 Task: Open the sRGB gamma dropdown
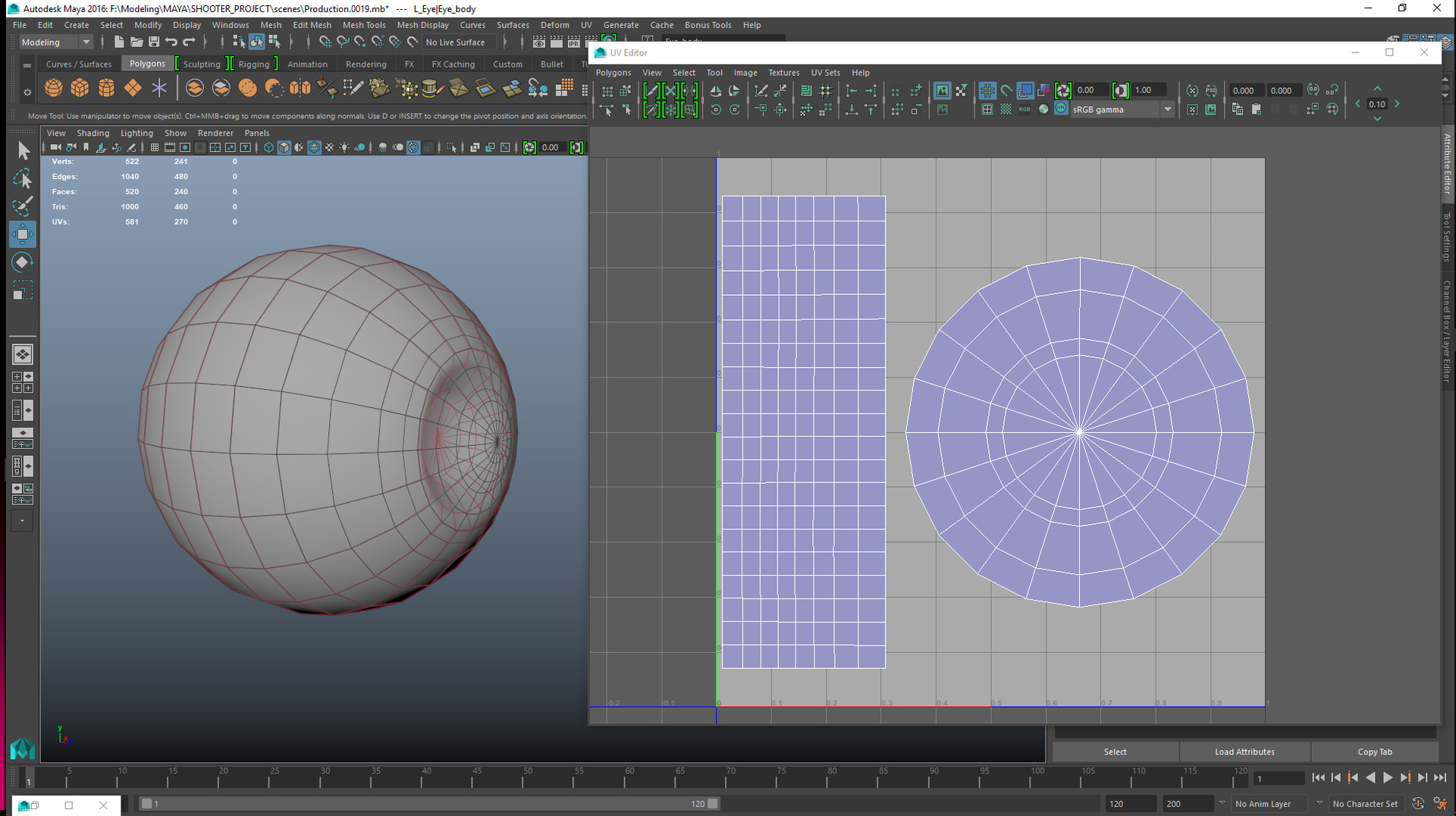tap(1168, 109)
